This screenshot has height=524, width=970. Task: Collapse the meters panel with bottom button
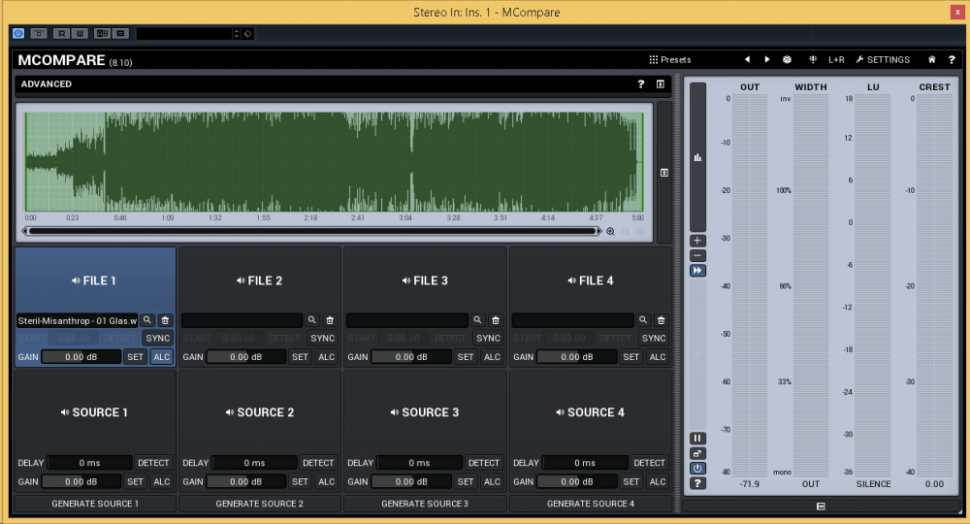tap(820, 506)
